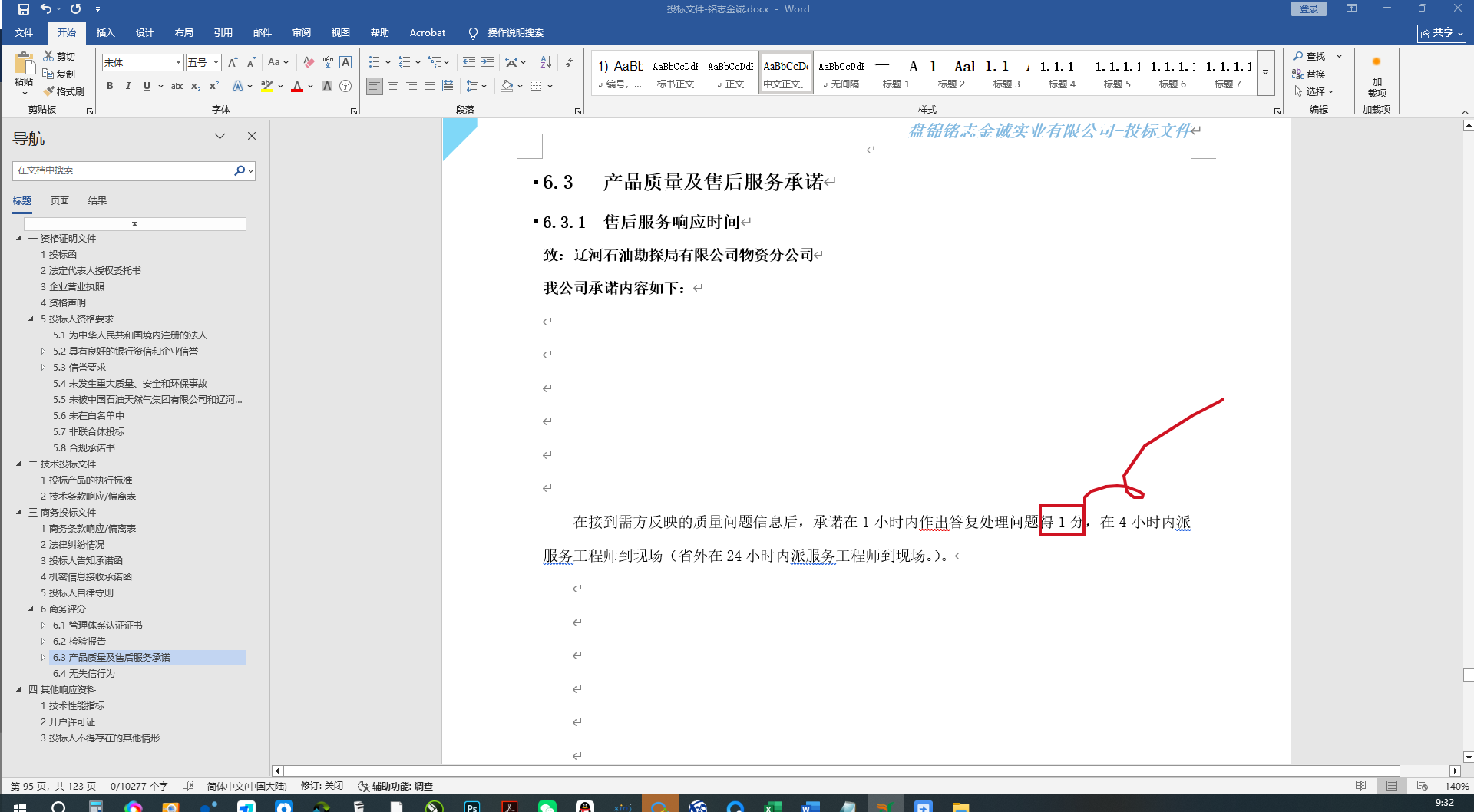The width and height of the screenshot is (1474, 812).
Task: Show or hide paragraph marks
Action: click(x=570, y=62)
